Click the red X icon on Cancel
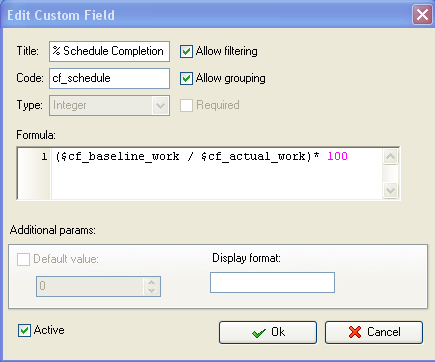 tap(355, 332)
